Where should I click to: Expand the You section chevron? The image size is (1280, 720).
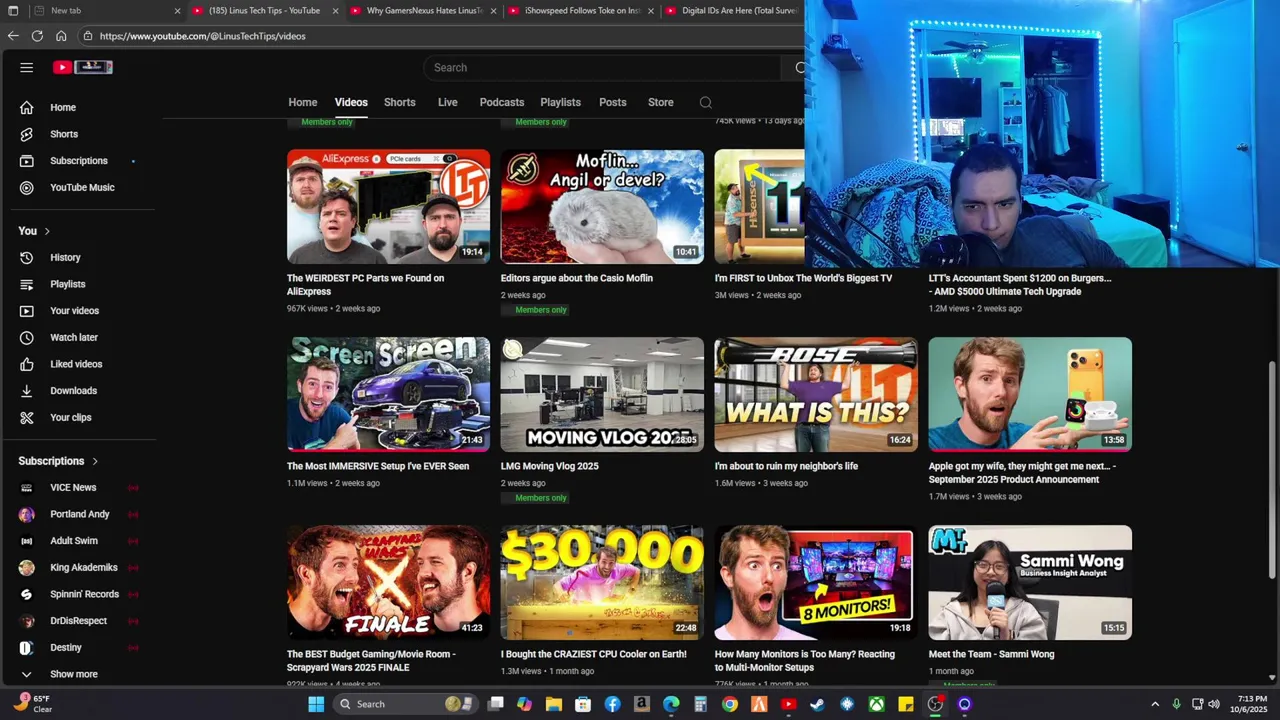tap(46, 231)
